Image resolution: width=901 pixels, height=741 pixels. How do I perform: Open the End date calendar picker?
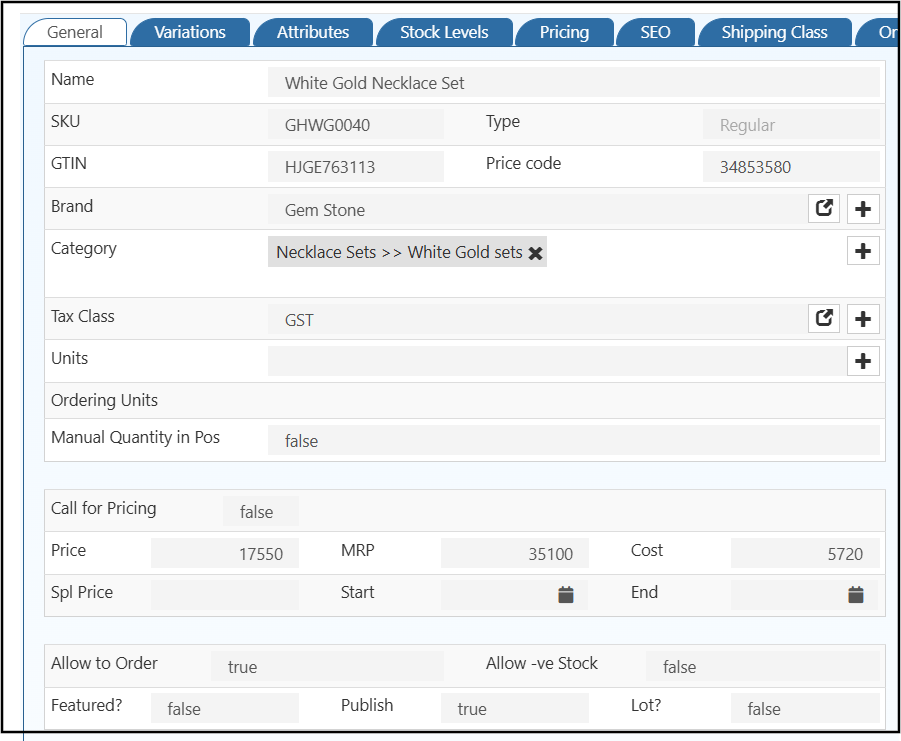coord(856,595)
